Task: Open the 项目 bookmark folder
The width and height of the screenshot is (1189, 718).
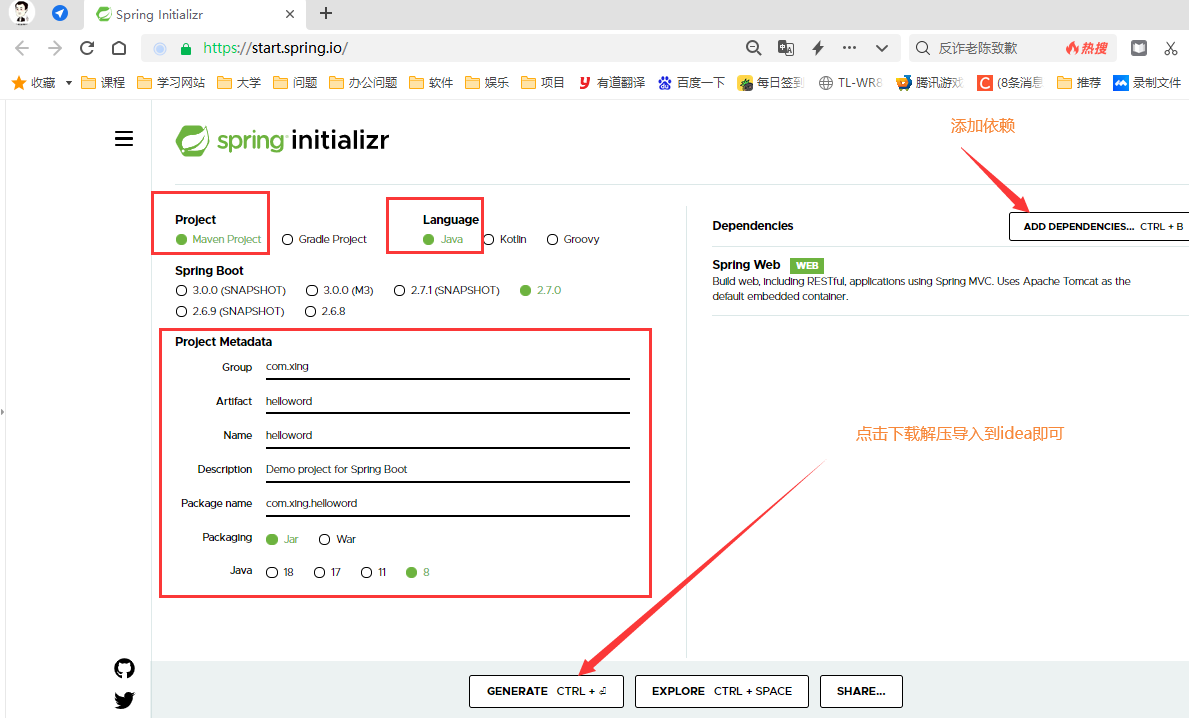Action: 543,83
